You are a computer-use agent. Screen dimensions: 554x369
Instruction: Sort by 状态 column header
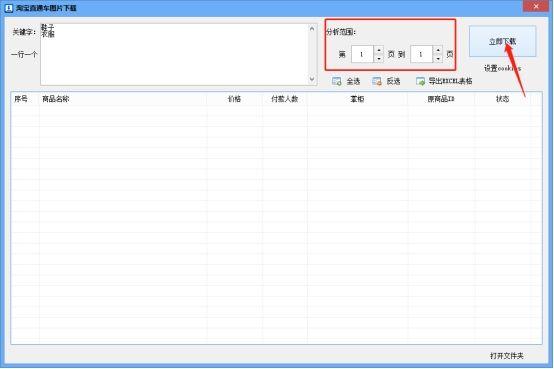[502, 99]
